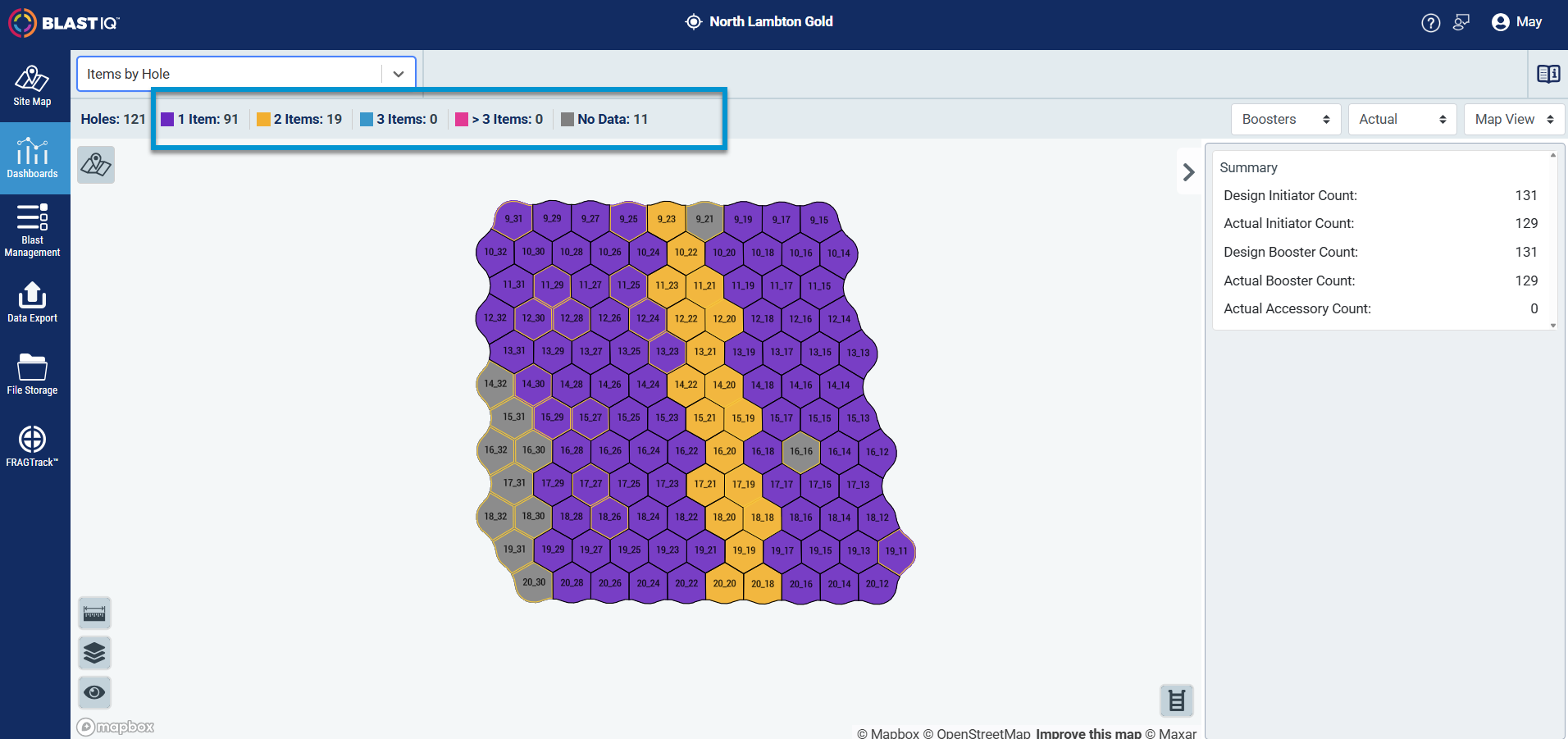The height and width of the screenshot is (739, 1568).
Task: Click the summary panel scrollbar down arrow
Action: click(x=1553, y=325)
